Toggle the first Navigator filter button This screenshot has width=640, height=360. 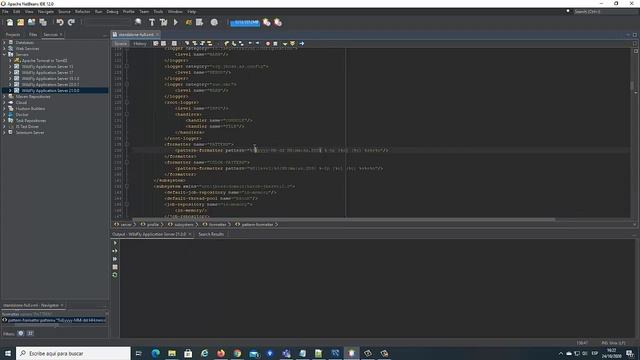coord(21,333)
